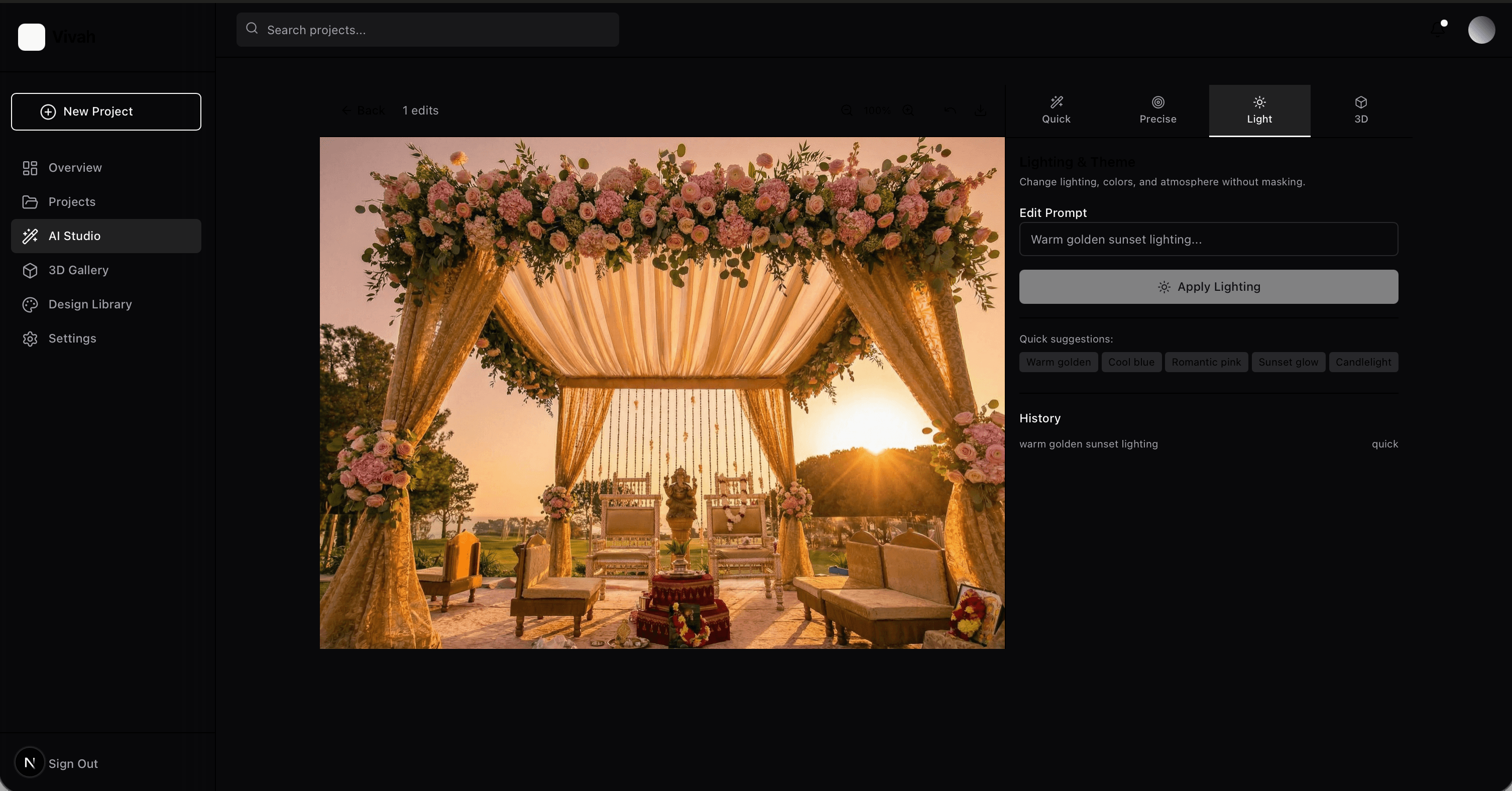Click the 3D Gallery cube icon
1512x791 pixels.
pyautogui.click(x=30, y=270)
